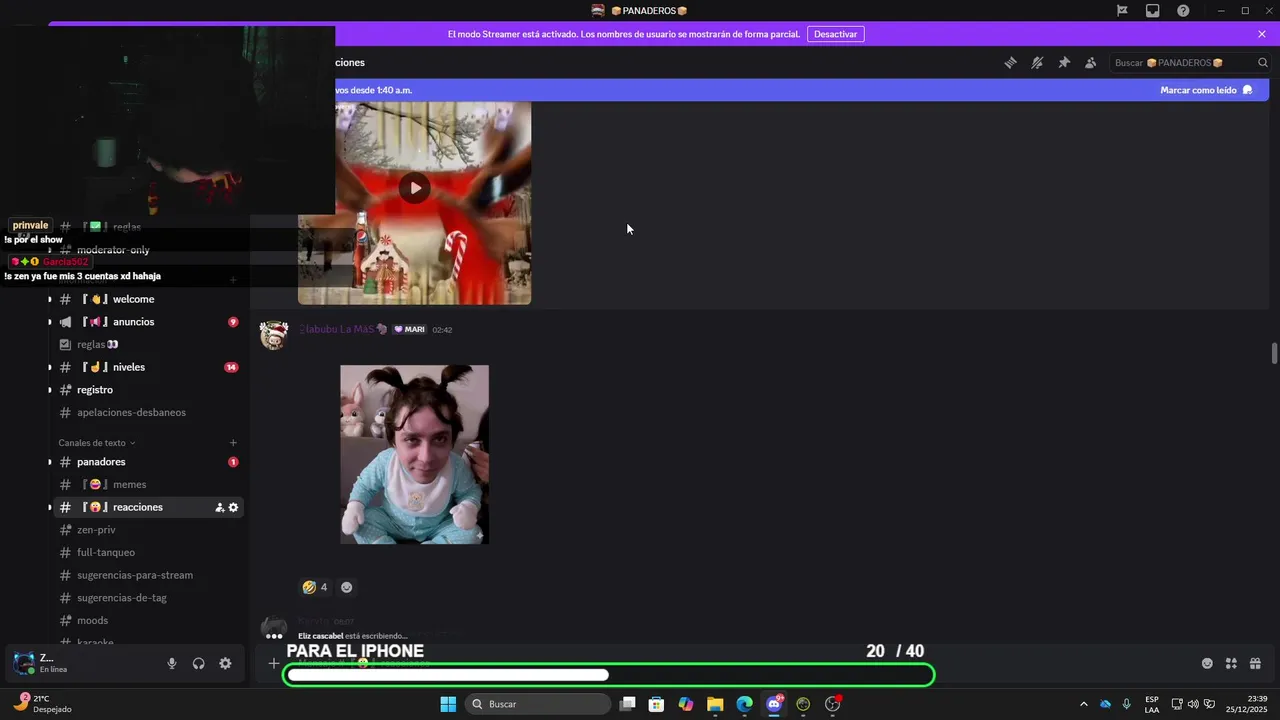The height and width of the screenshot is (720, 1280).
Task: Open the registro channel
Action: pos(95,390)
